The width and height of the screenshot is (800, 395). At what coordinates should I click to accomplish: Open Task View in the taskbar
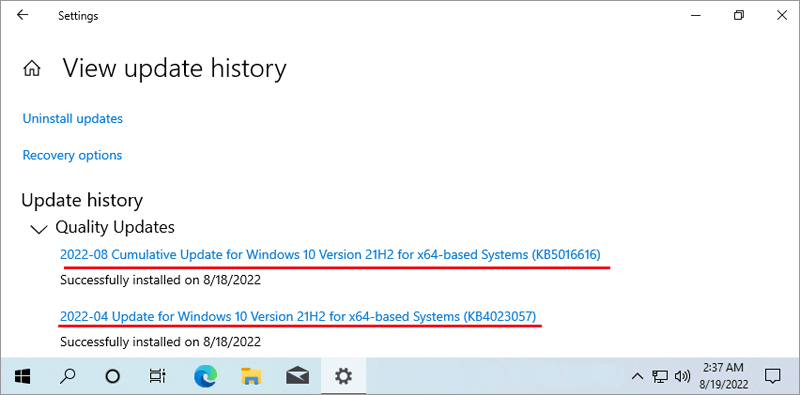(x=156, y=377)
